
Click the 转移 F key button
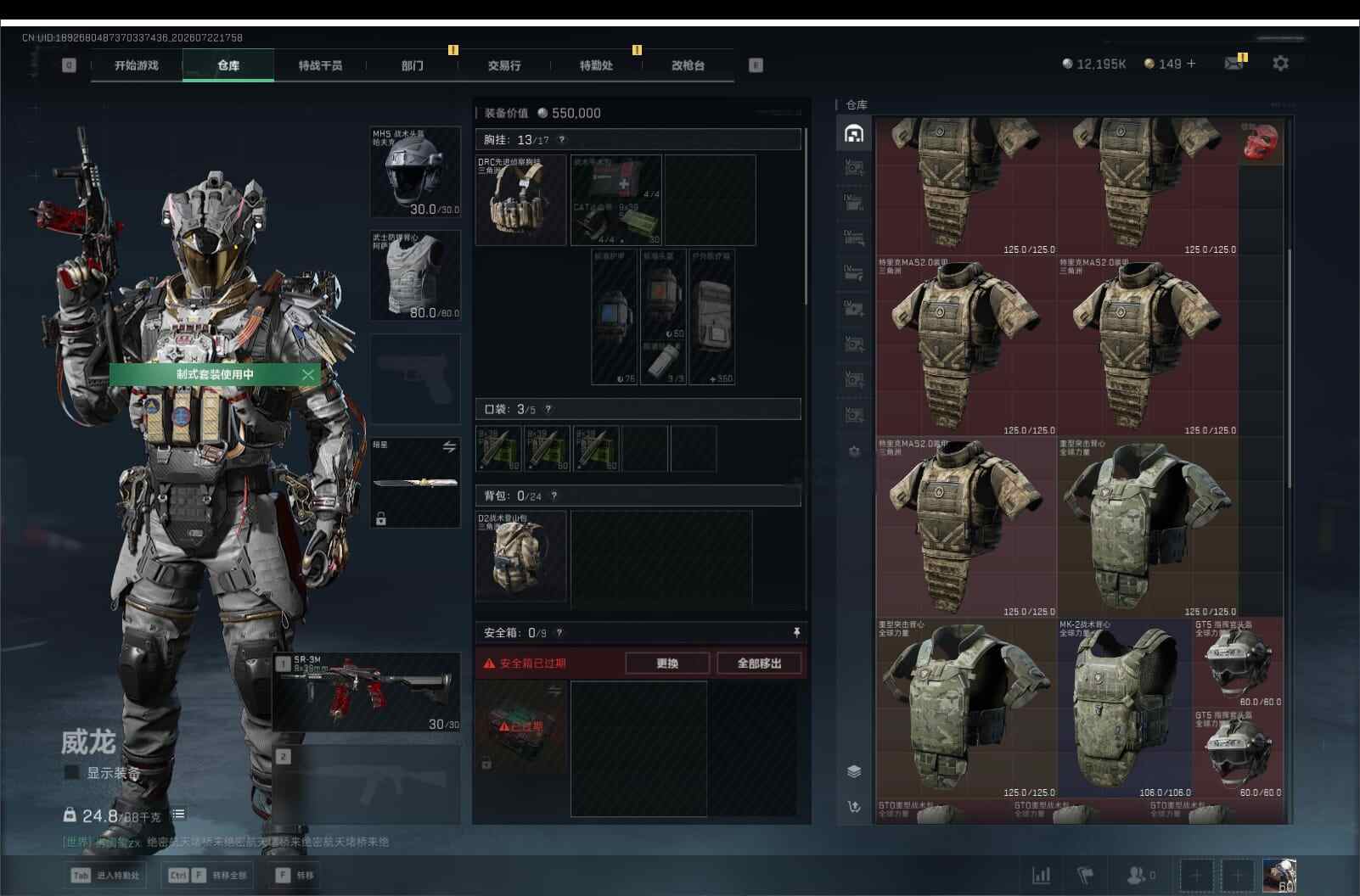pyautogui.click(x=295, y=875)
